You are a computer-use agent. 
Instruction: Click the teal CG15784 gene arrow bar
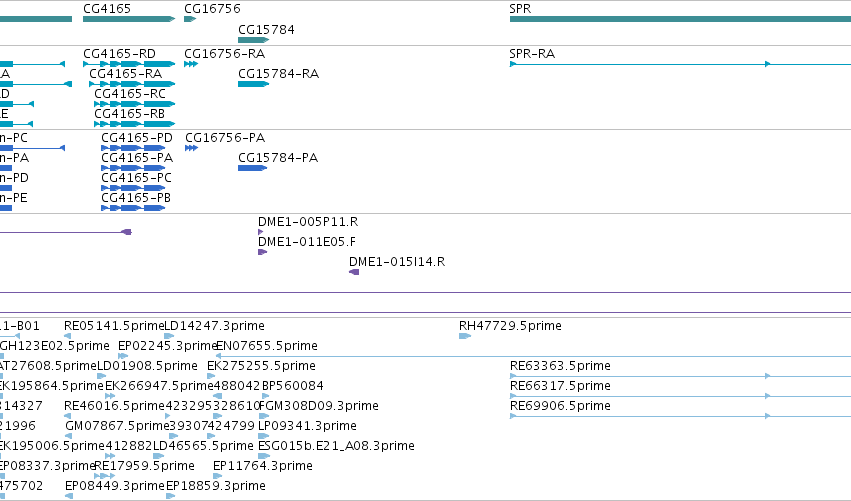pyautogui.click(x=253, y=40)
